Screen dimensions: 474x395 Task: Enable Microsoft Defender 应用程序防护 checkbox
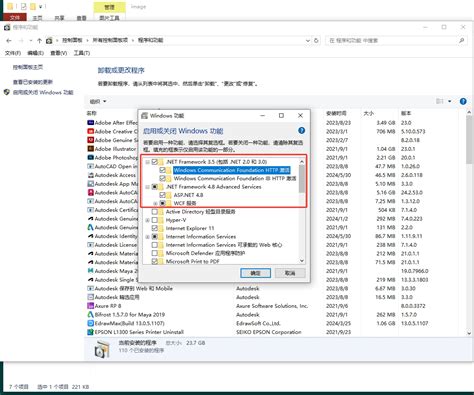coord(155,253)
